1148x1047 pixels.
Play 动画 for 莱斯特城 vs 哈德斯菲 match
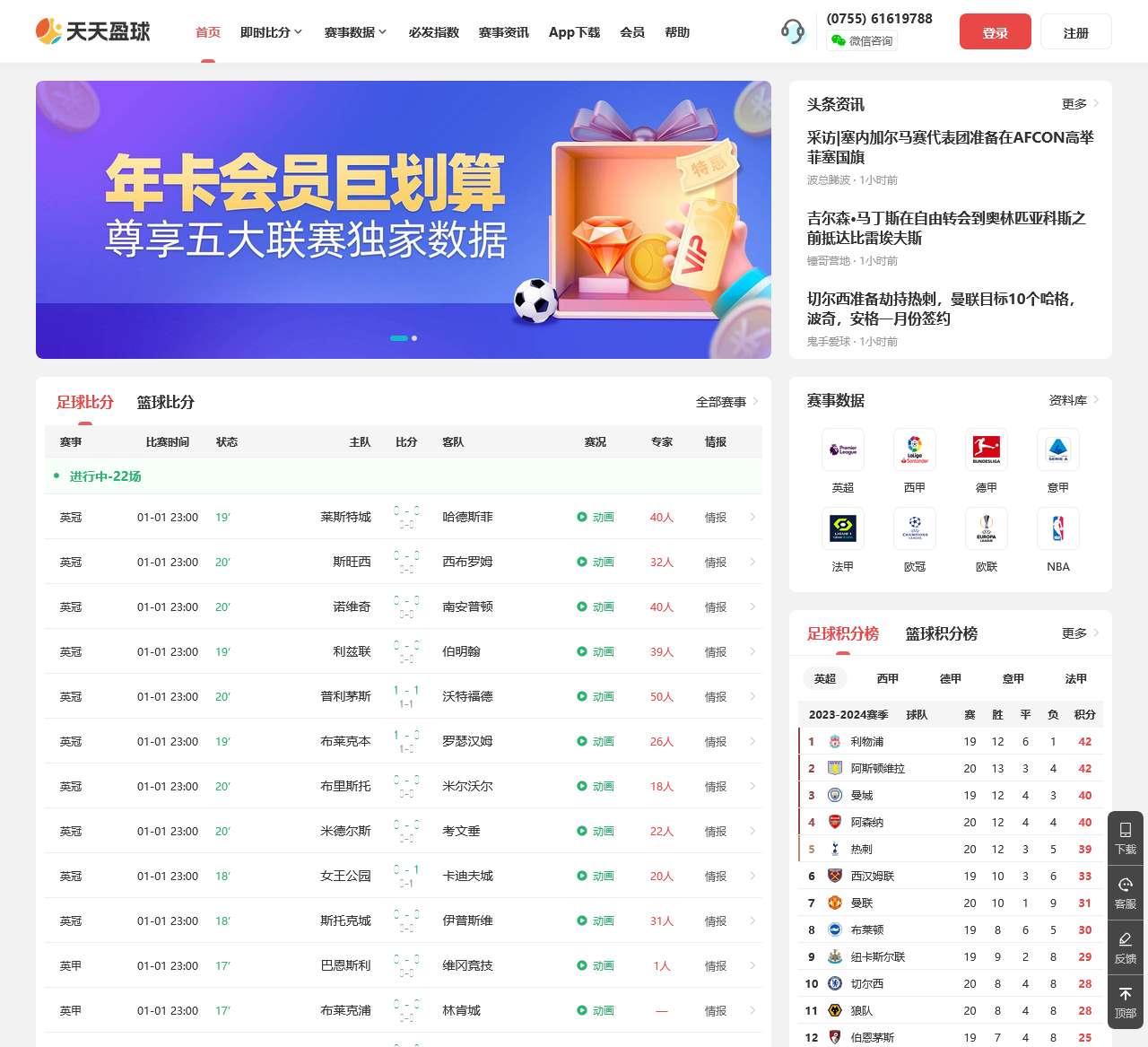pos(596,517)
